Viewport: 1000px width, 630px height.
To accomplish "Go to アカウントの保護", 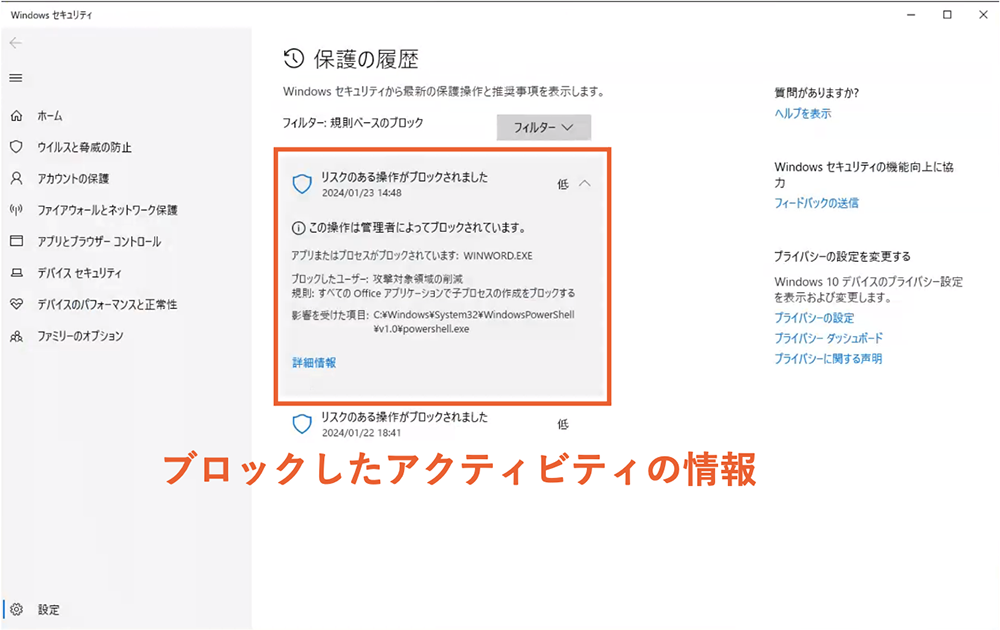I will click(x=73, y=179).
